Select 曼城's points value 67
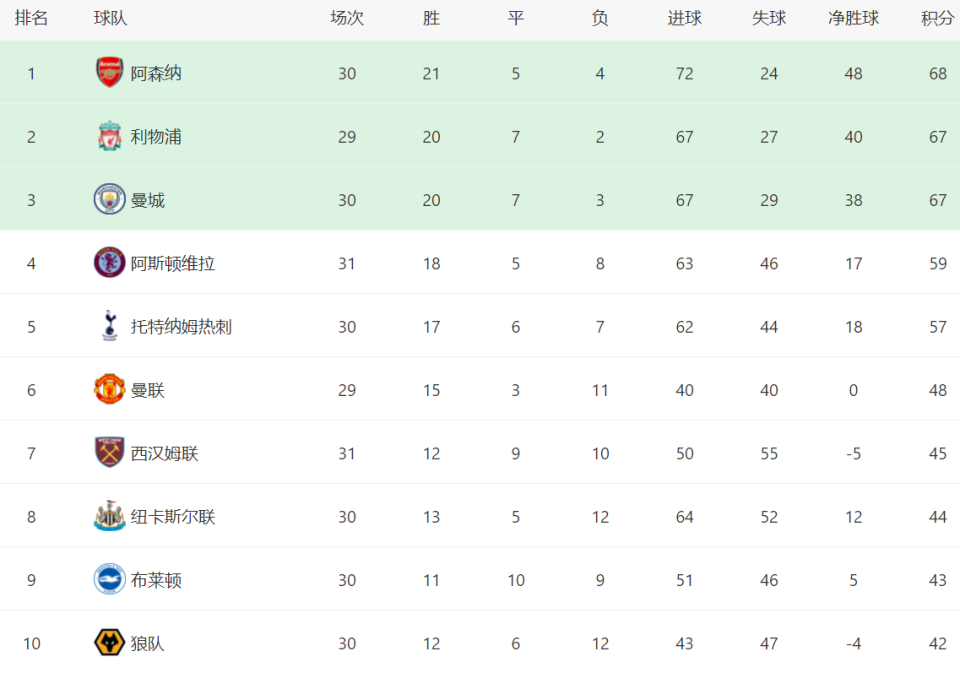Screen dimensions: 960x673 (x=938, y=200)
